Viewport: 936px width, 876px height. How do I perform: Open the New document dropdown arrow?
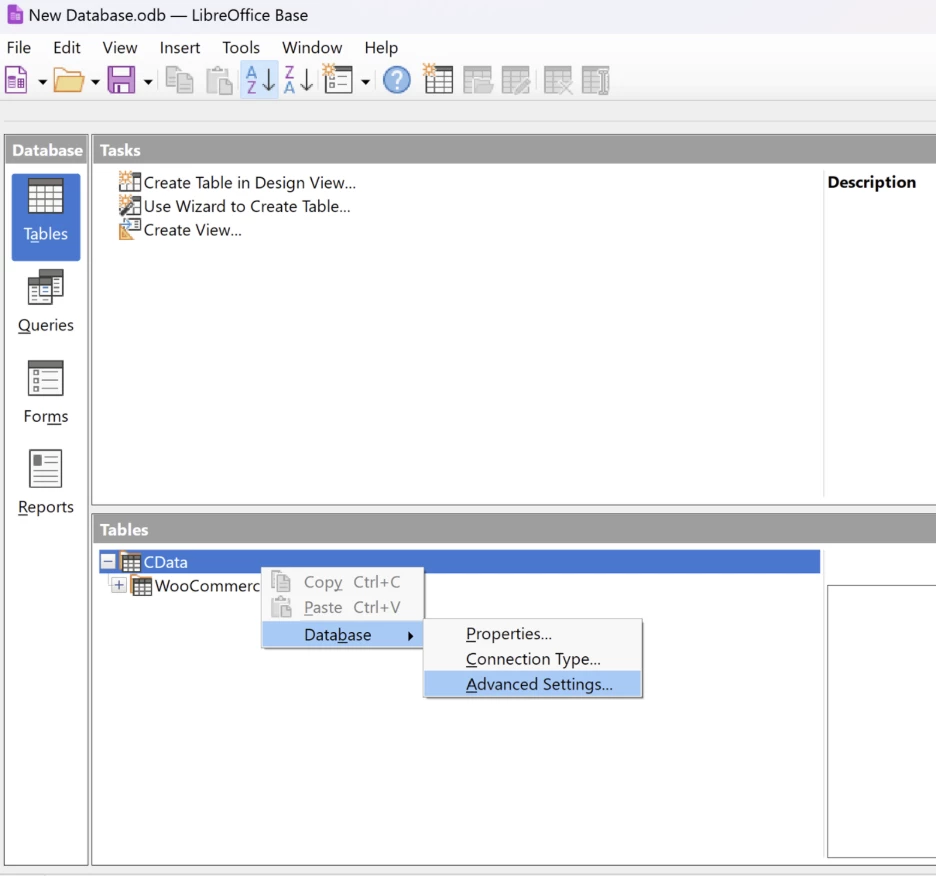[42, 81]
